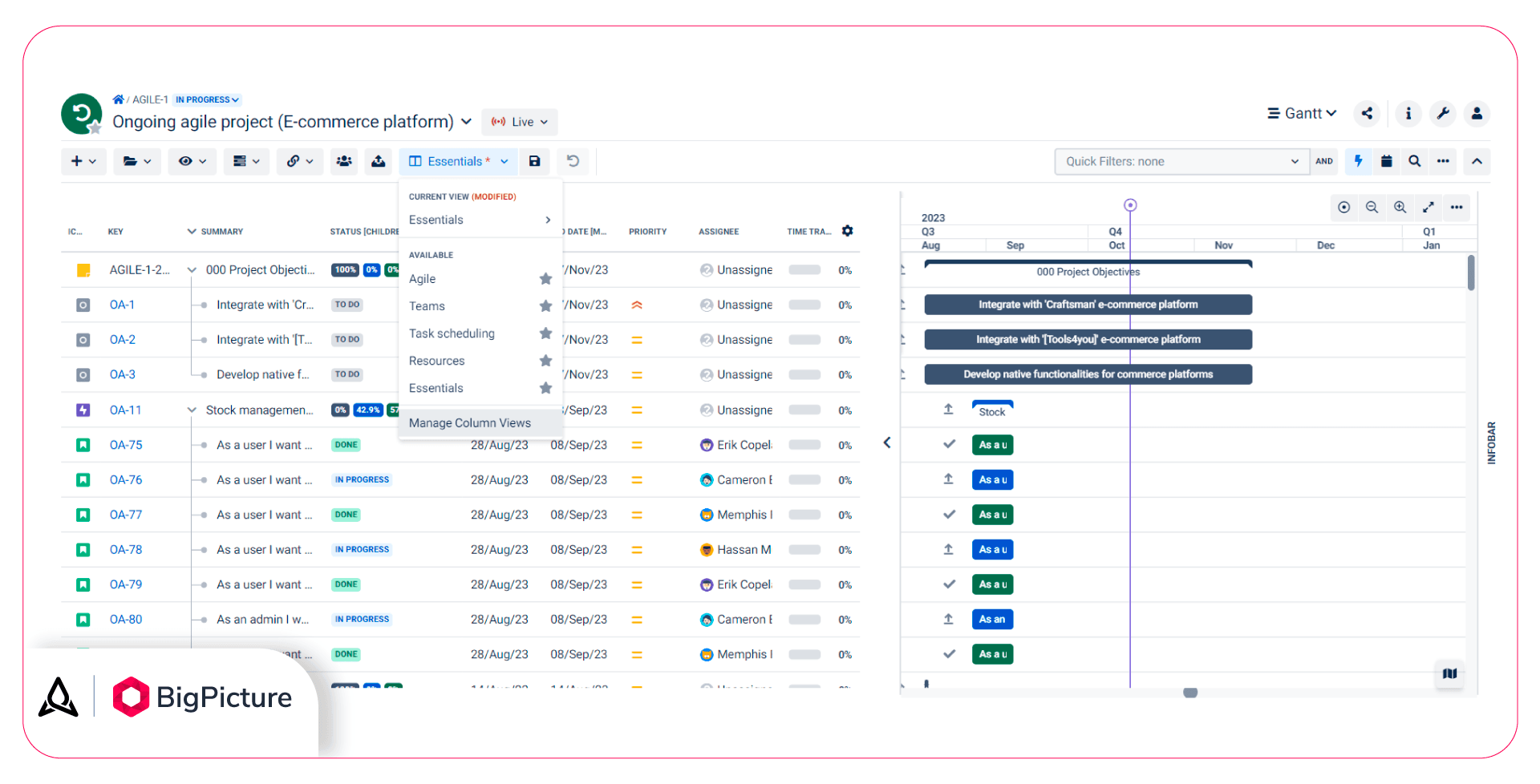Open the info icon
This screenshot has width=1540, height=784.
tap(1408, 114)
